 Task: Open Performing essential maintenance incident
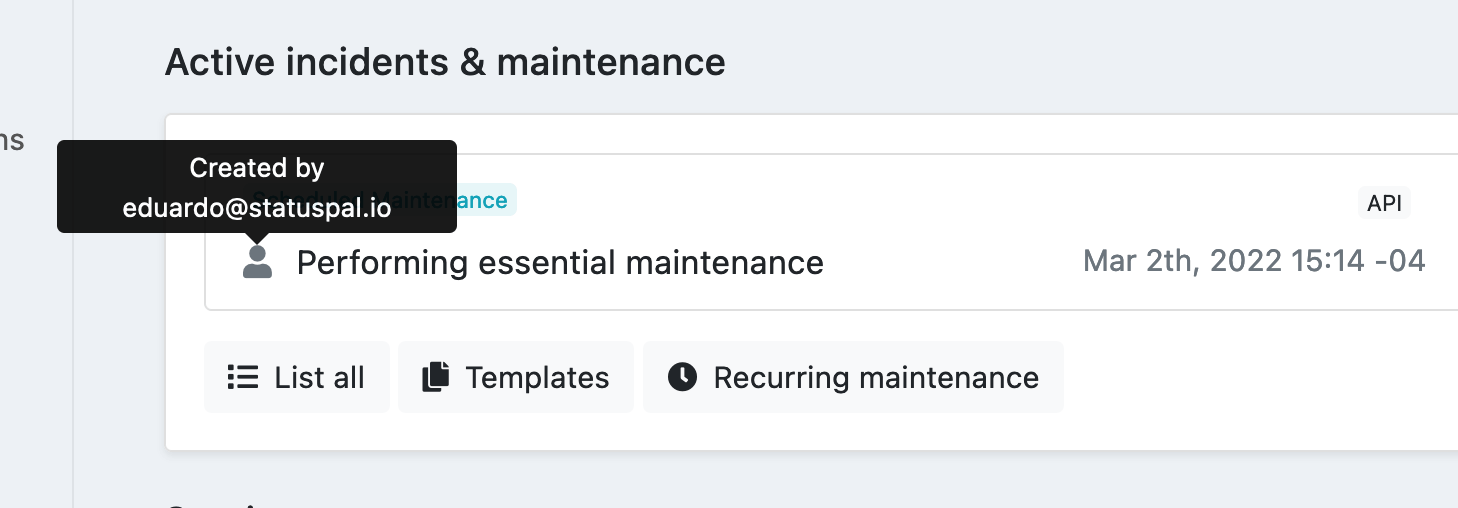(x=560, y=263)
